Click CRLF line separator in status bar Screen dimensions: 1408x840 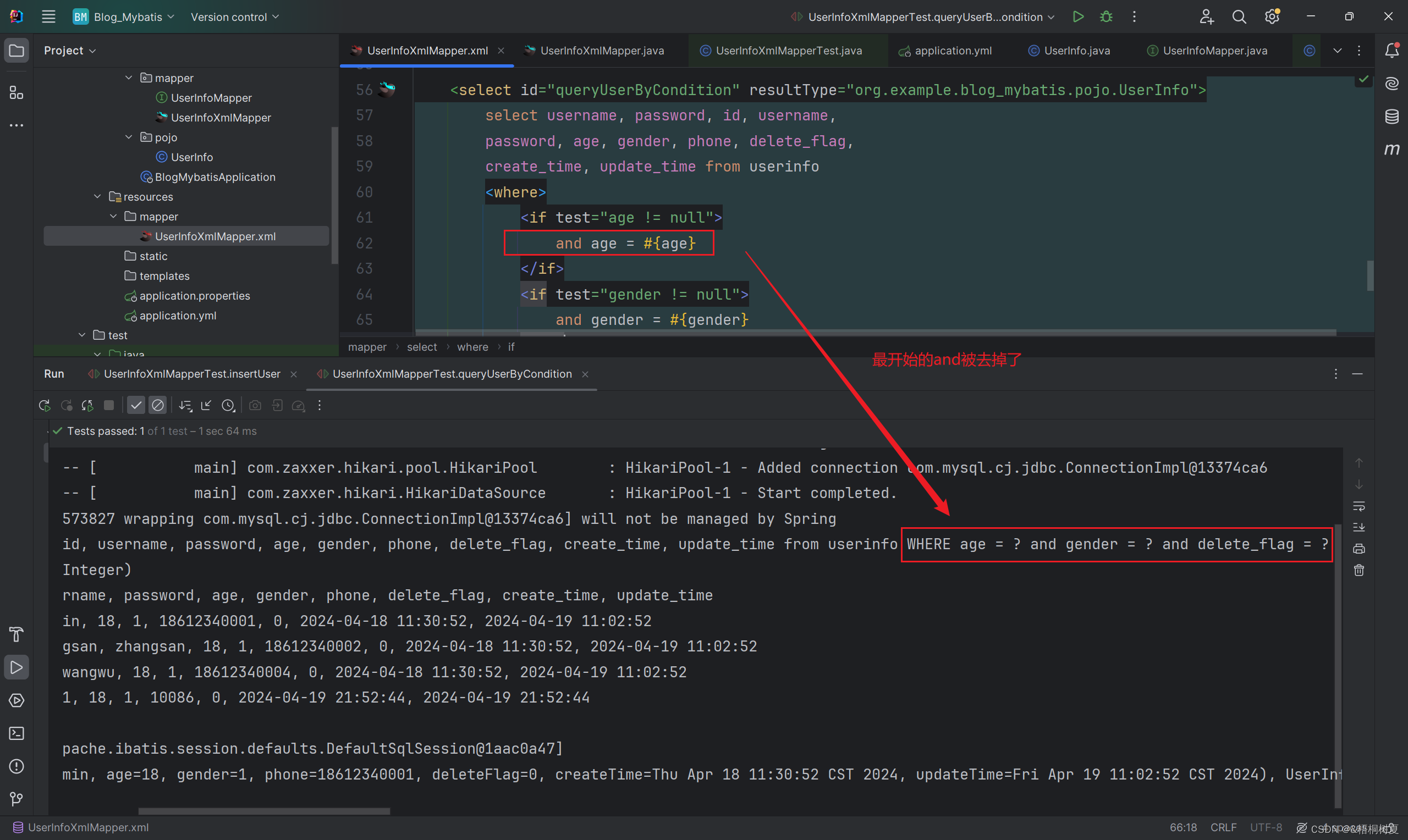[x=1223, y=827]
